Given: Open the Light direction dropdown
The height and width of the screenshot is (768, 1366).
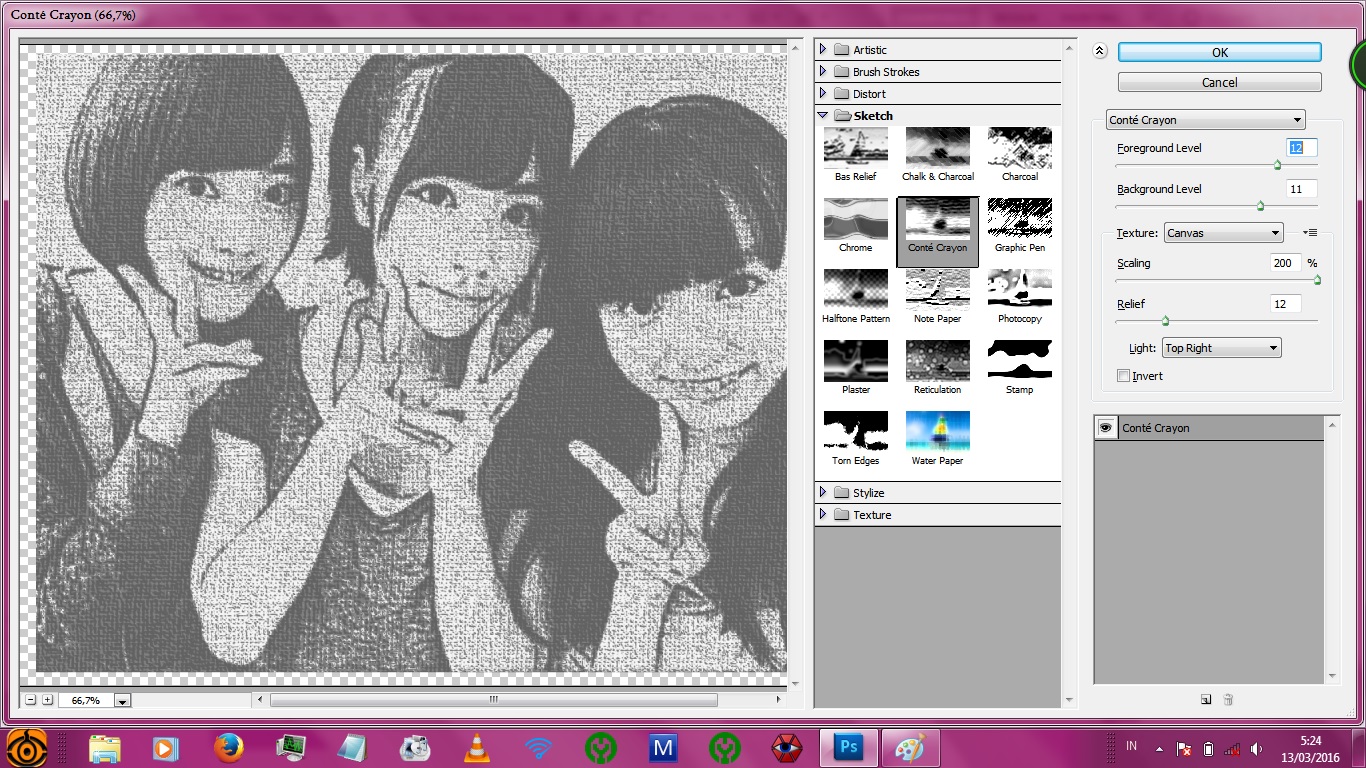Looking at the screenshot, I should [1220, 347].
